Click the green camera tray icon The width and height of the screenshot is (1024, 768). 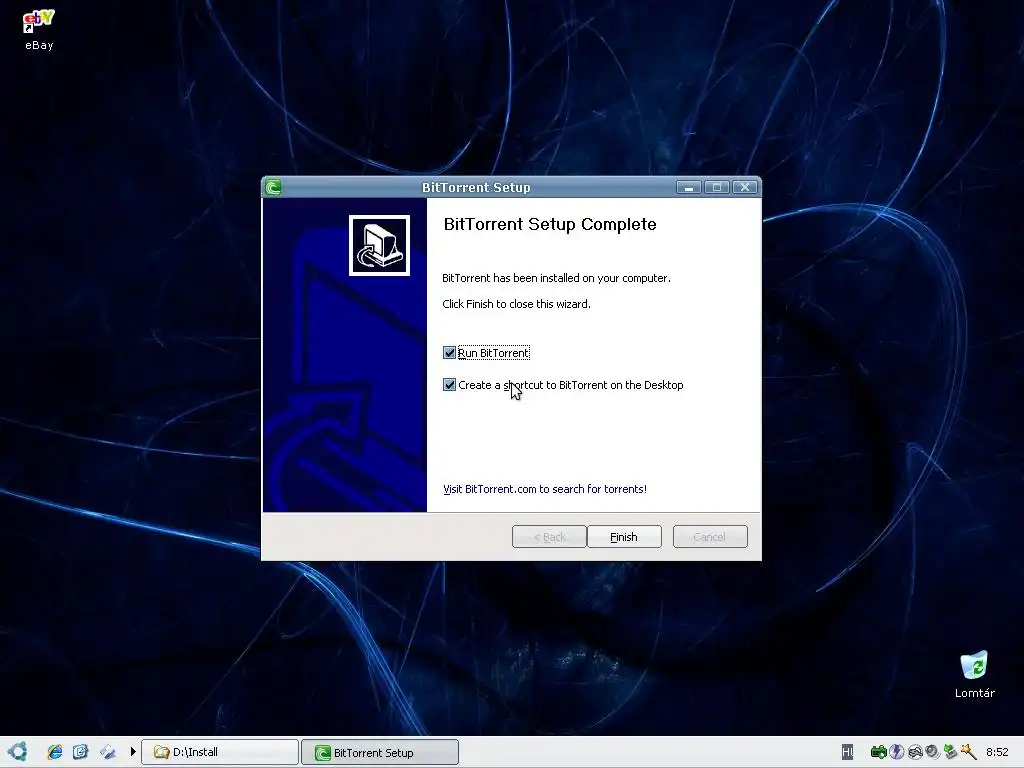coord(878,752)
